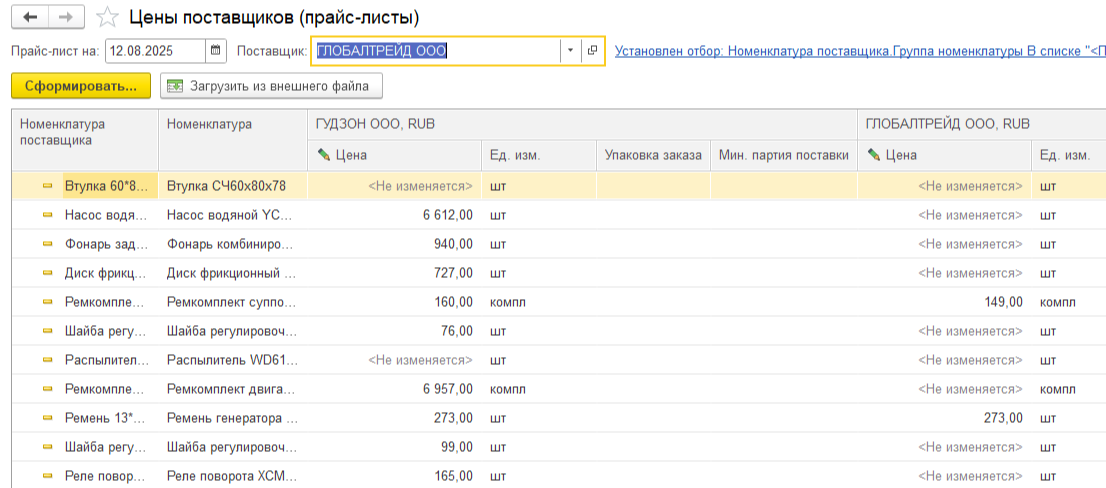Select the 'Фонарь комбиниро…' cell
This screenshot has height=488, width=1106.
point(233,244)
